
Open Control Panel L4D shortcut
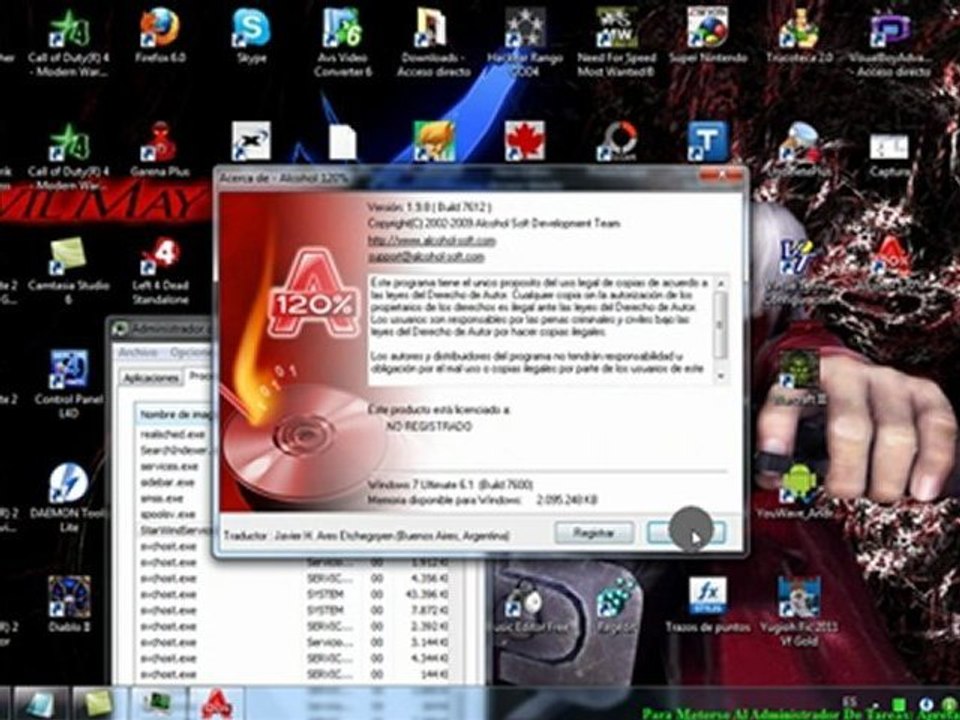coord(69,384)
